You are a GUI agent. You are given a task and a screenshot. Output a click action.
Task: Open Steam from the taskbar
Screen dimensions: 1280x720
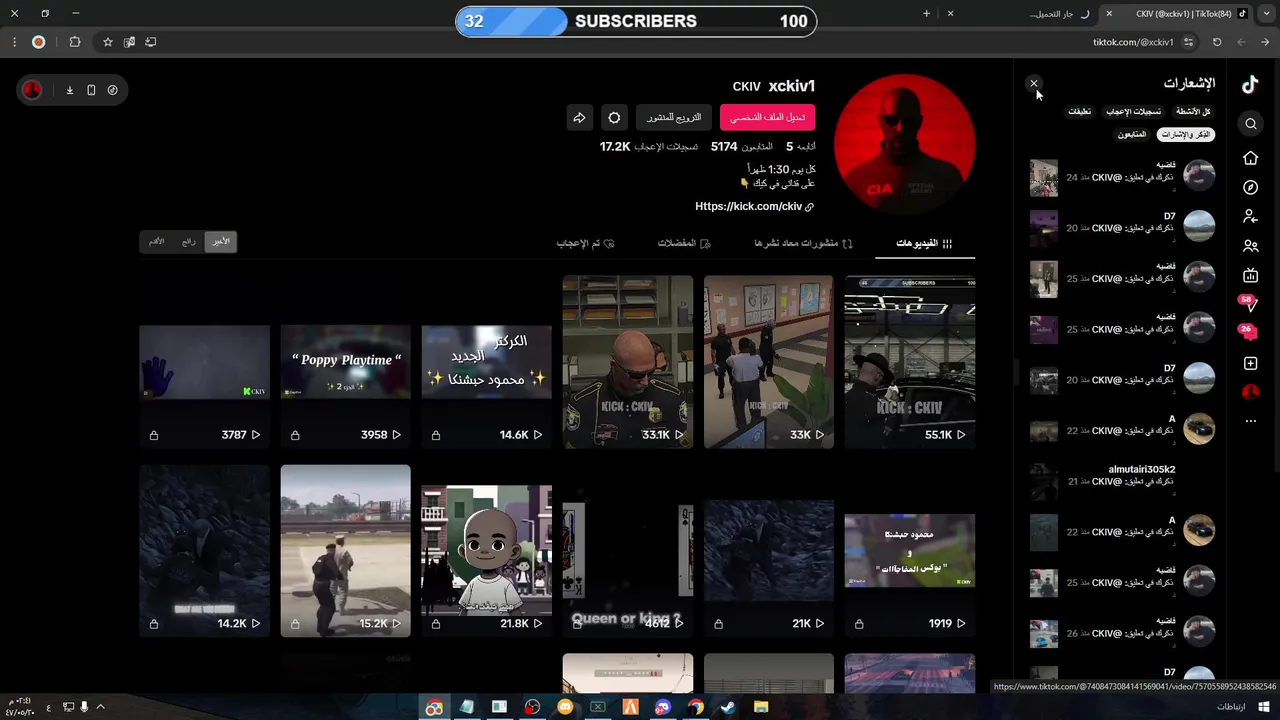point(727,707)
